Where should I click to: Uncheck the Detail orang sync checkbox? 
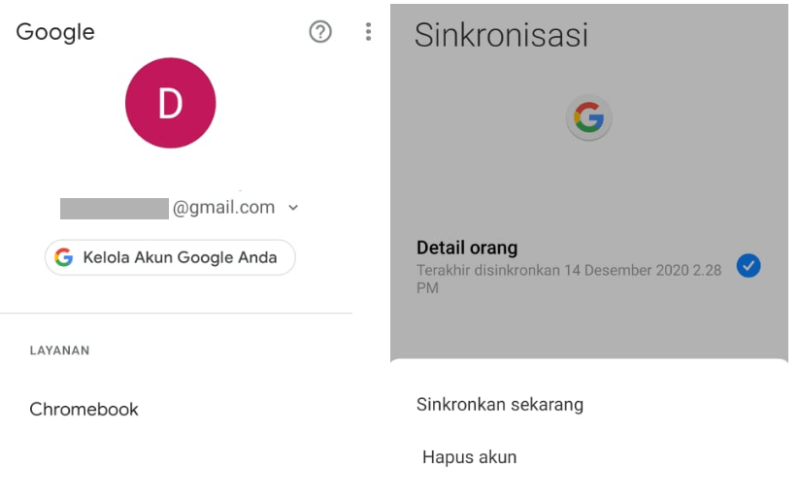[x=748, y=266]
